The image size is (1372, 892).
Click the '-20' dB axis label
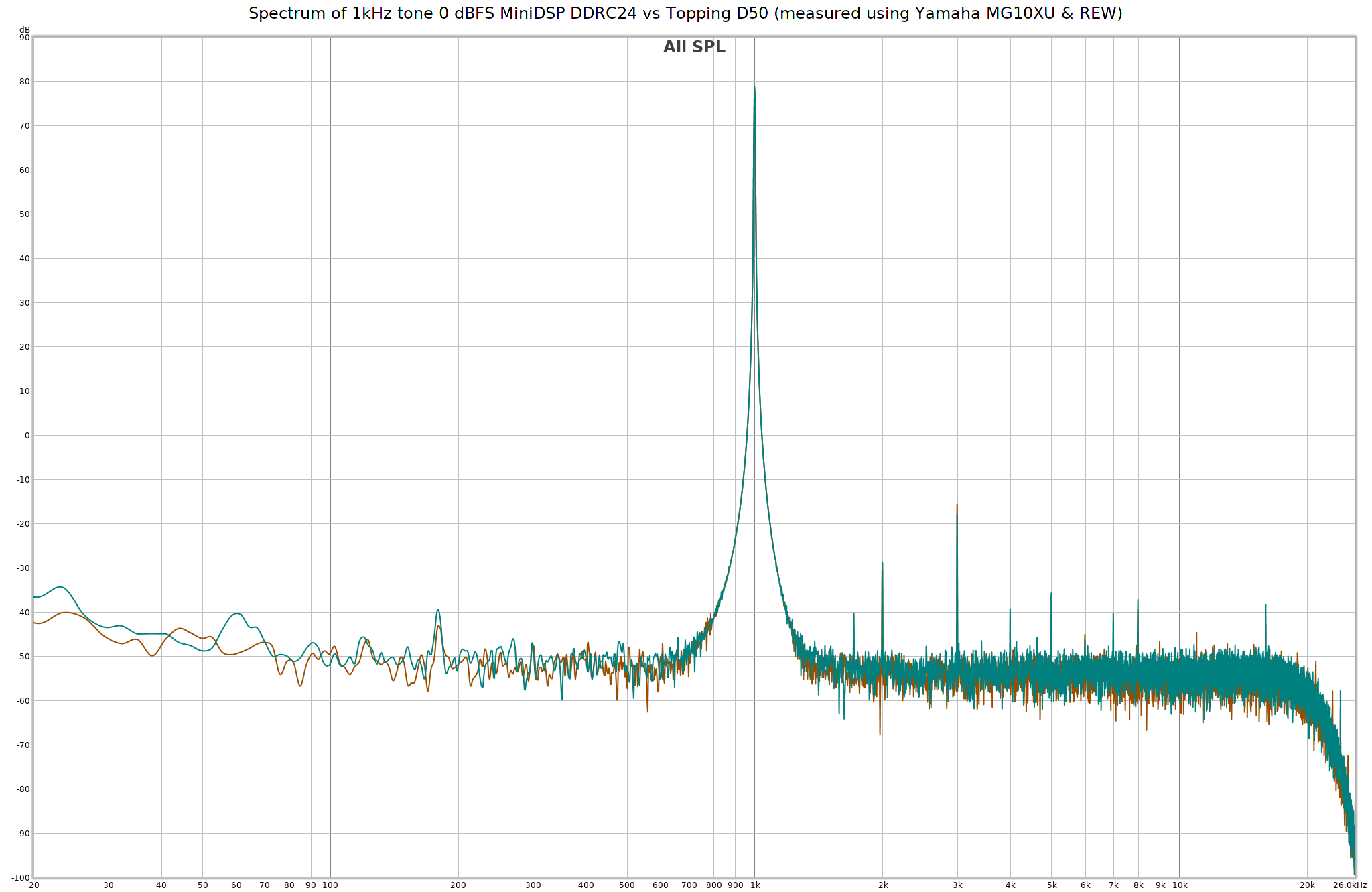click(x=23, y=524)
